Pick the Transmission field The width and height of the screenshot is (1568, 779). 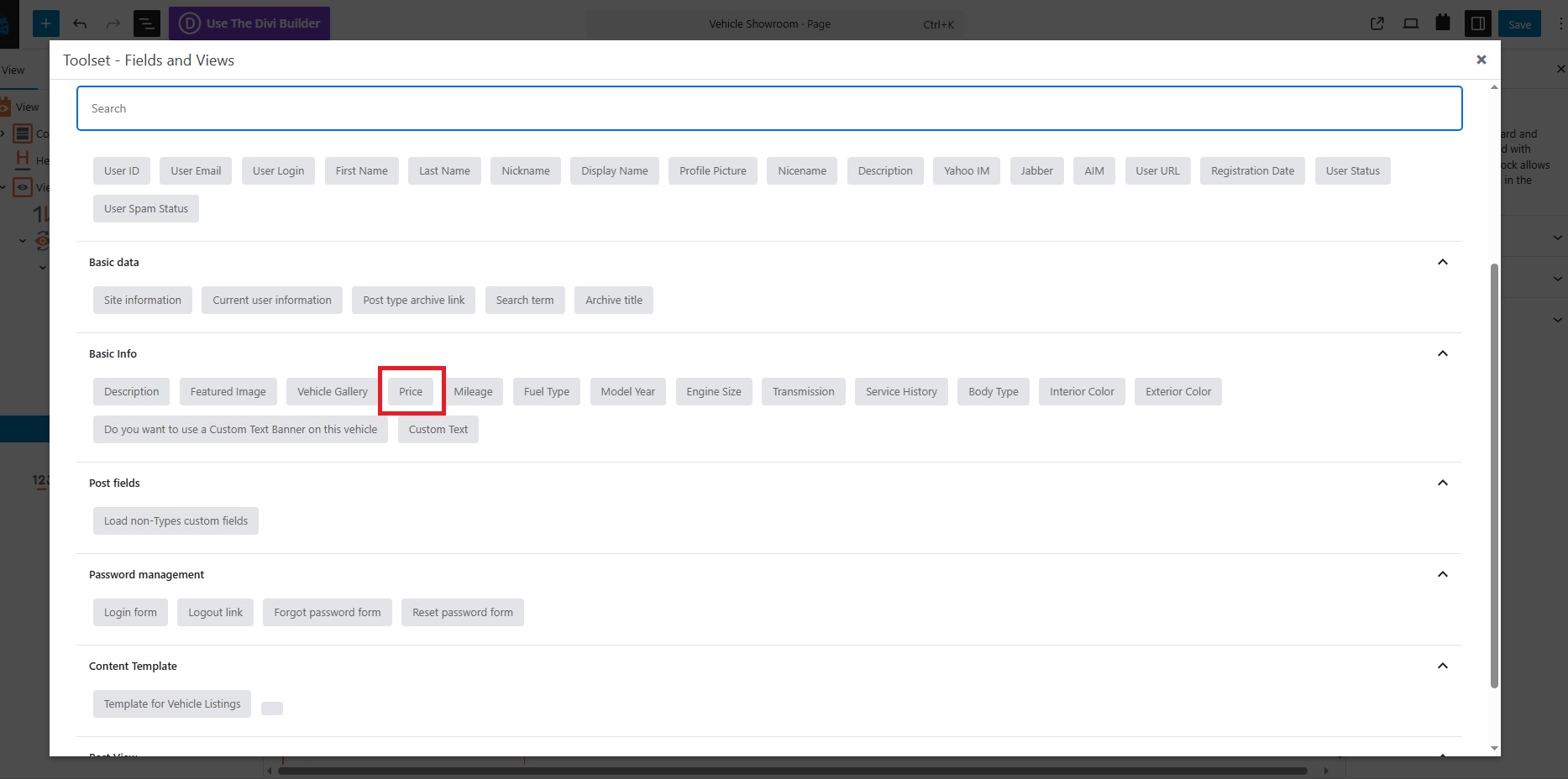pos(804,391)
